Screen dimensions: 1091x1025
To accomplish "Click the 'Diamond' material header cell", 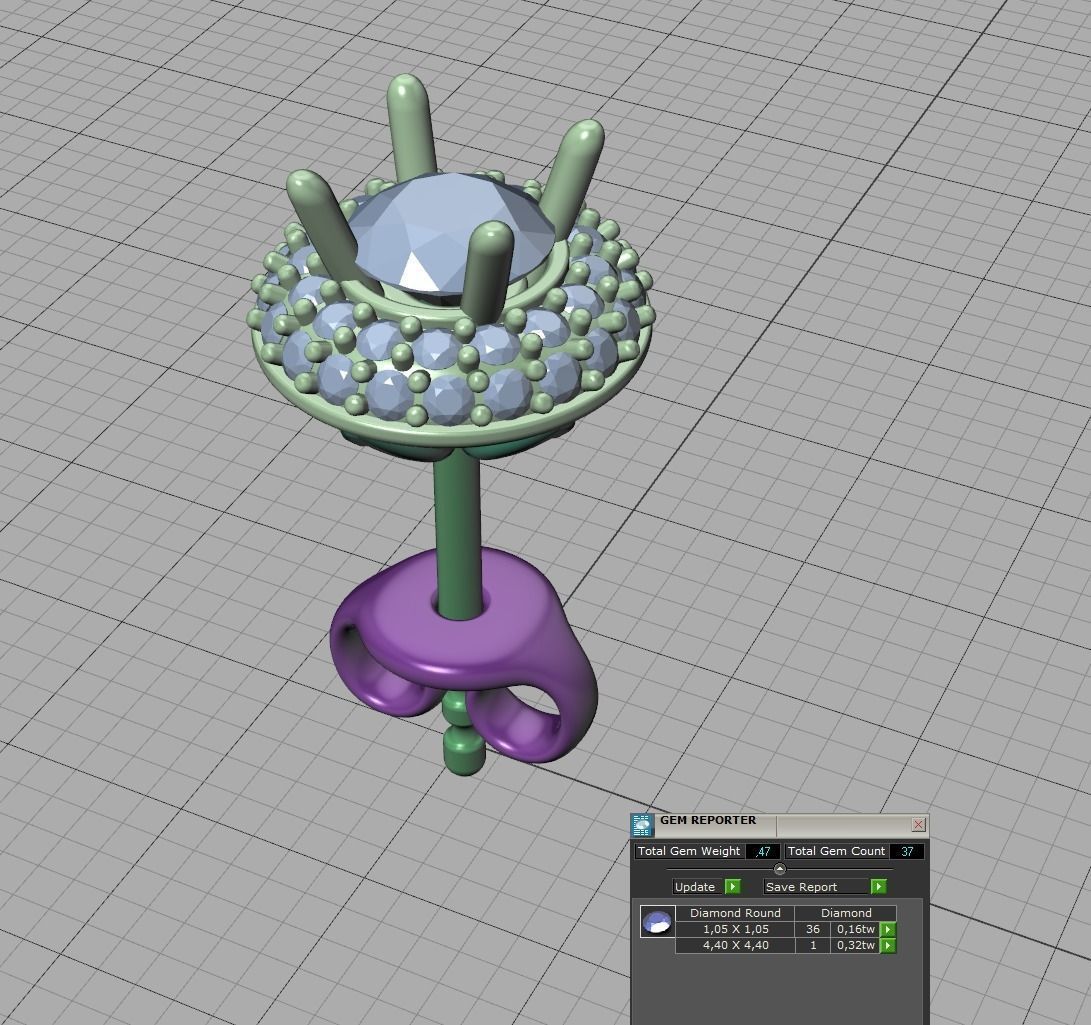I will 846,913.
